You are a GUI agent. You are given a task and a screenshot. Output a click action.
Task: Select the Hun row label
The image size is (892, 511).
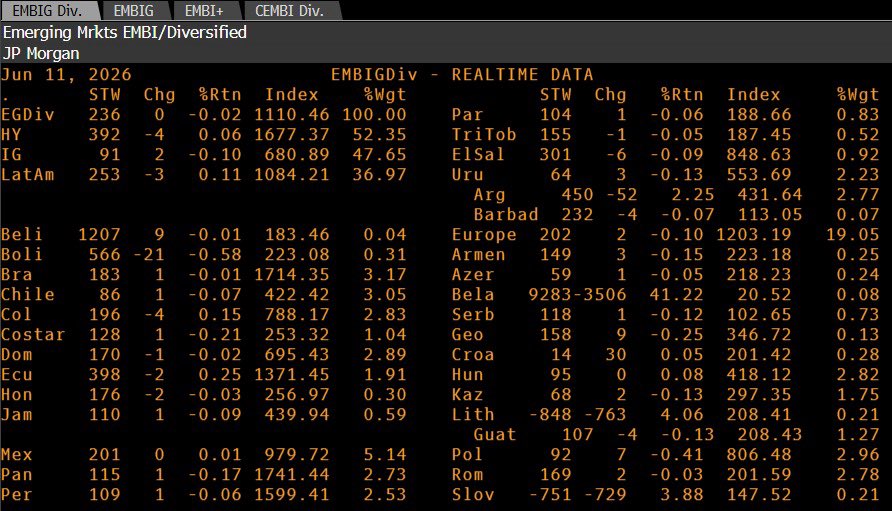pyautogui.click(x=468, y=374)
